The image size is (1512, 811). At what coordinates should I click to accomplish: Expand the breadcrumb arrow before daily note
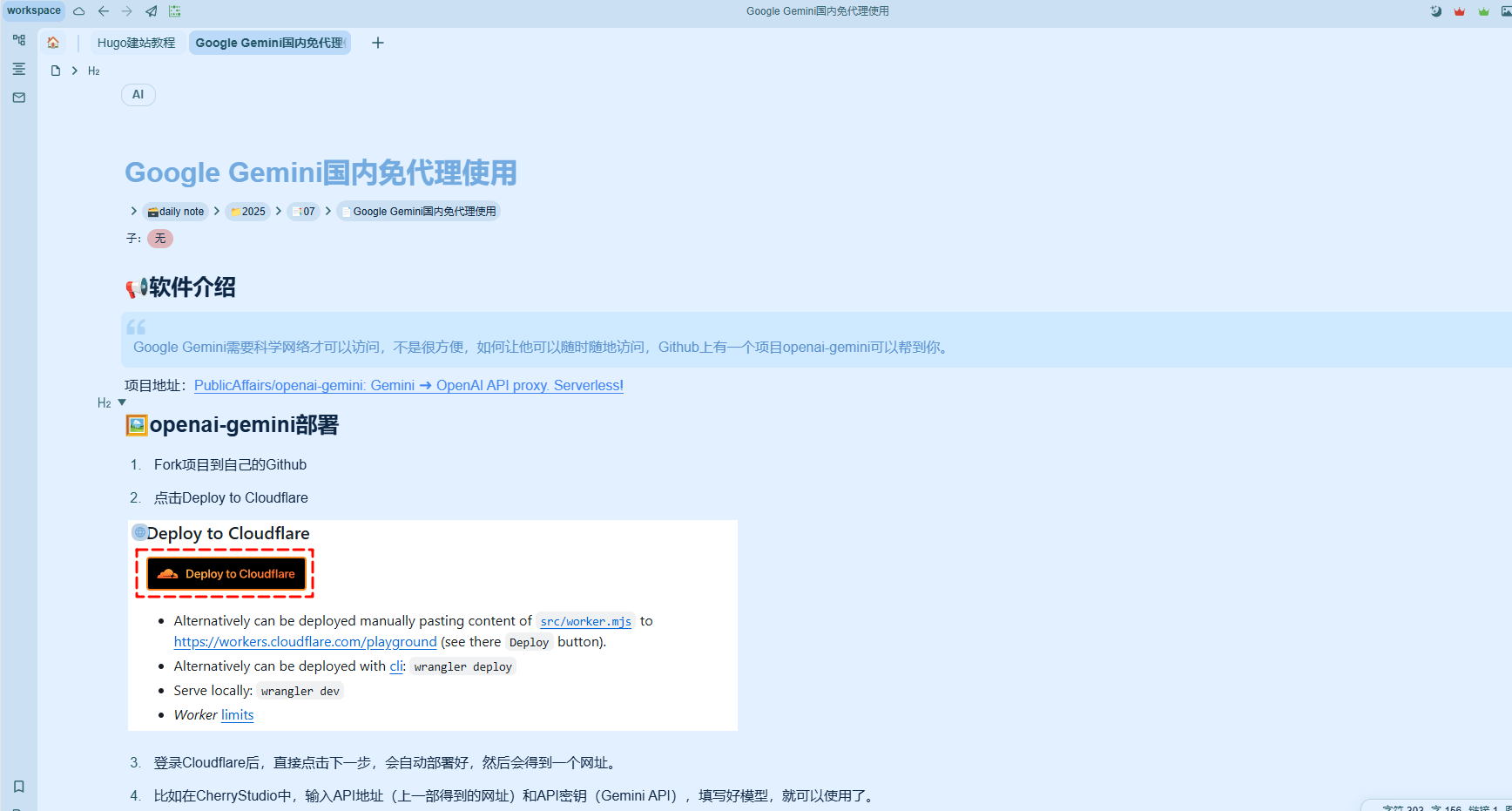pyautogui.click(x=133, y=211)
